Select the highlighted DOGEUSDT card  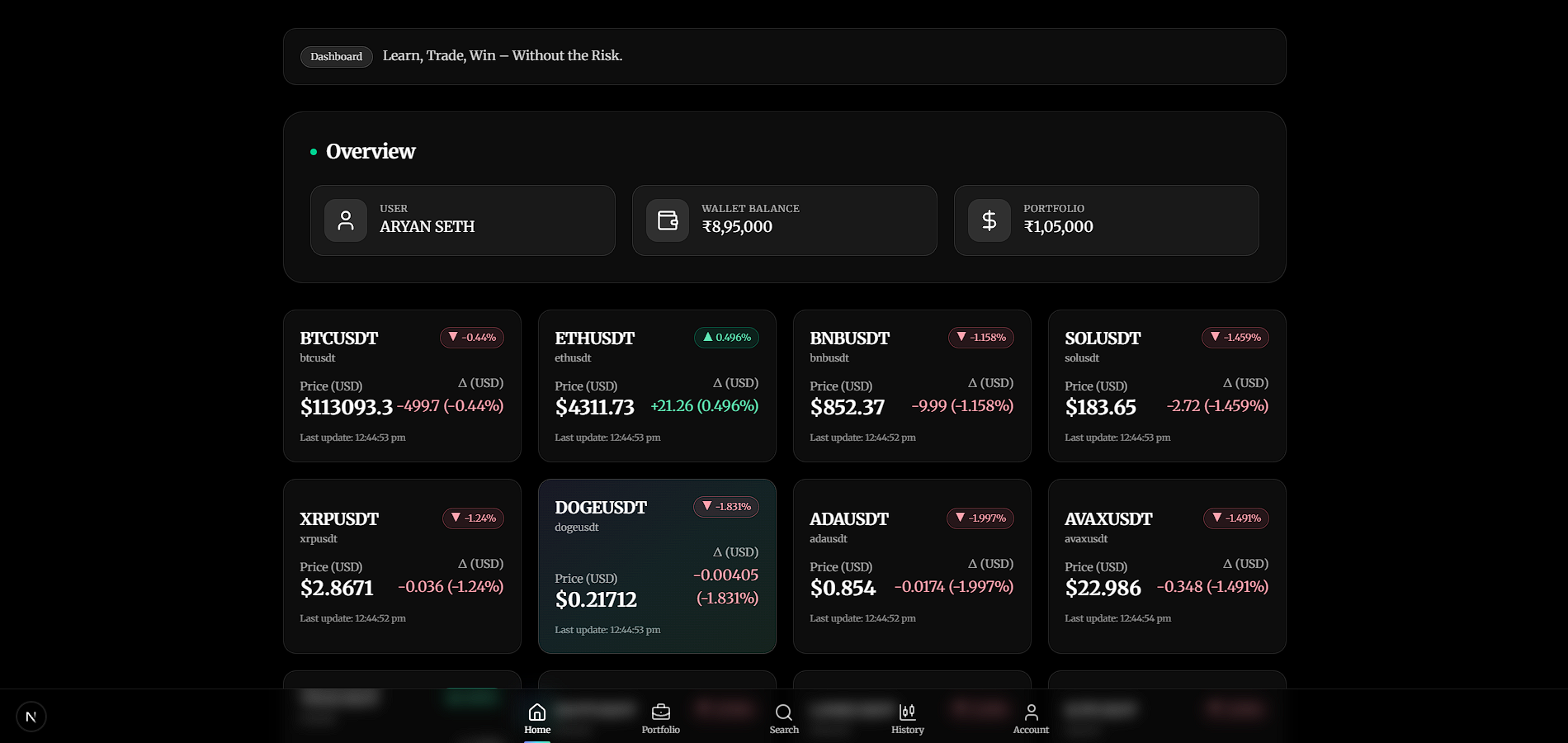[657, 566]
